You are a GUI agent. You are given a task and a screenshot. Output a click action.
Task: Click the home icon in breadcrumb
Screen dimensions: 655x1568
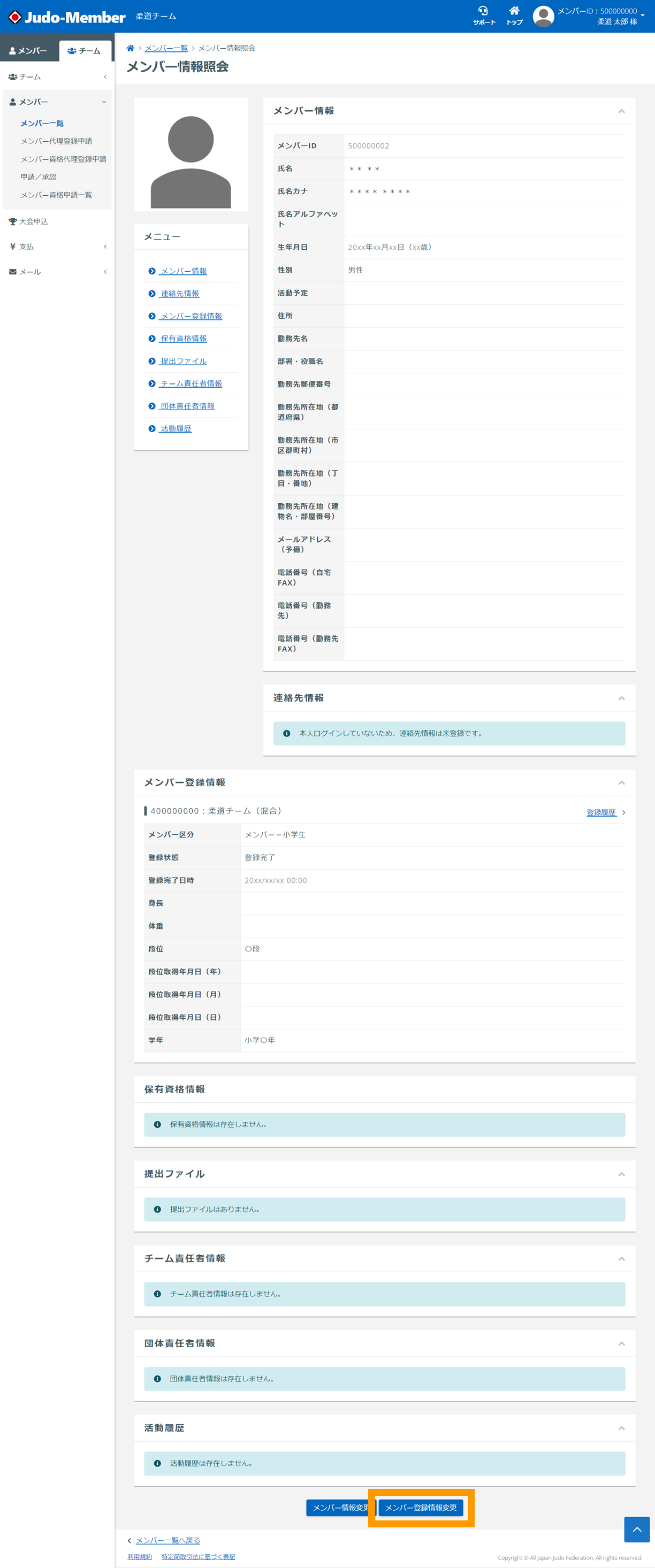[131, 48]
